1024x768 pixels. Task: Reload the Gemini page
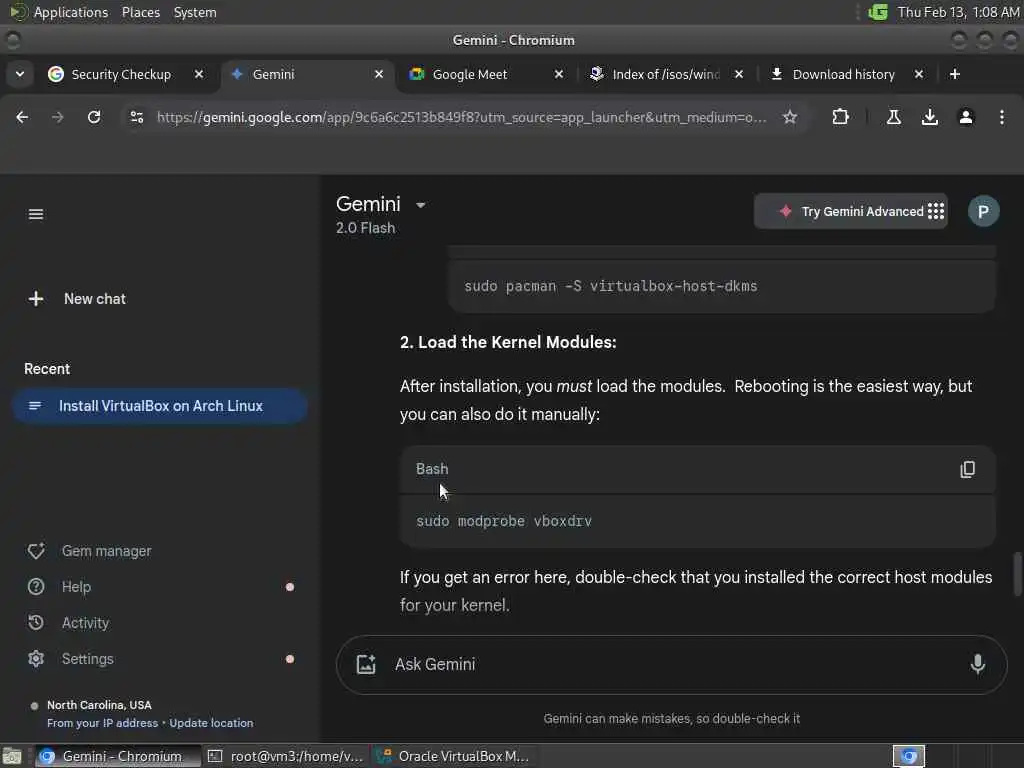pyautogui.click(x=94, y=117)
